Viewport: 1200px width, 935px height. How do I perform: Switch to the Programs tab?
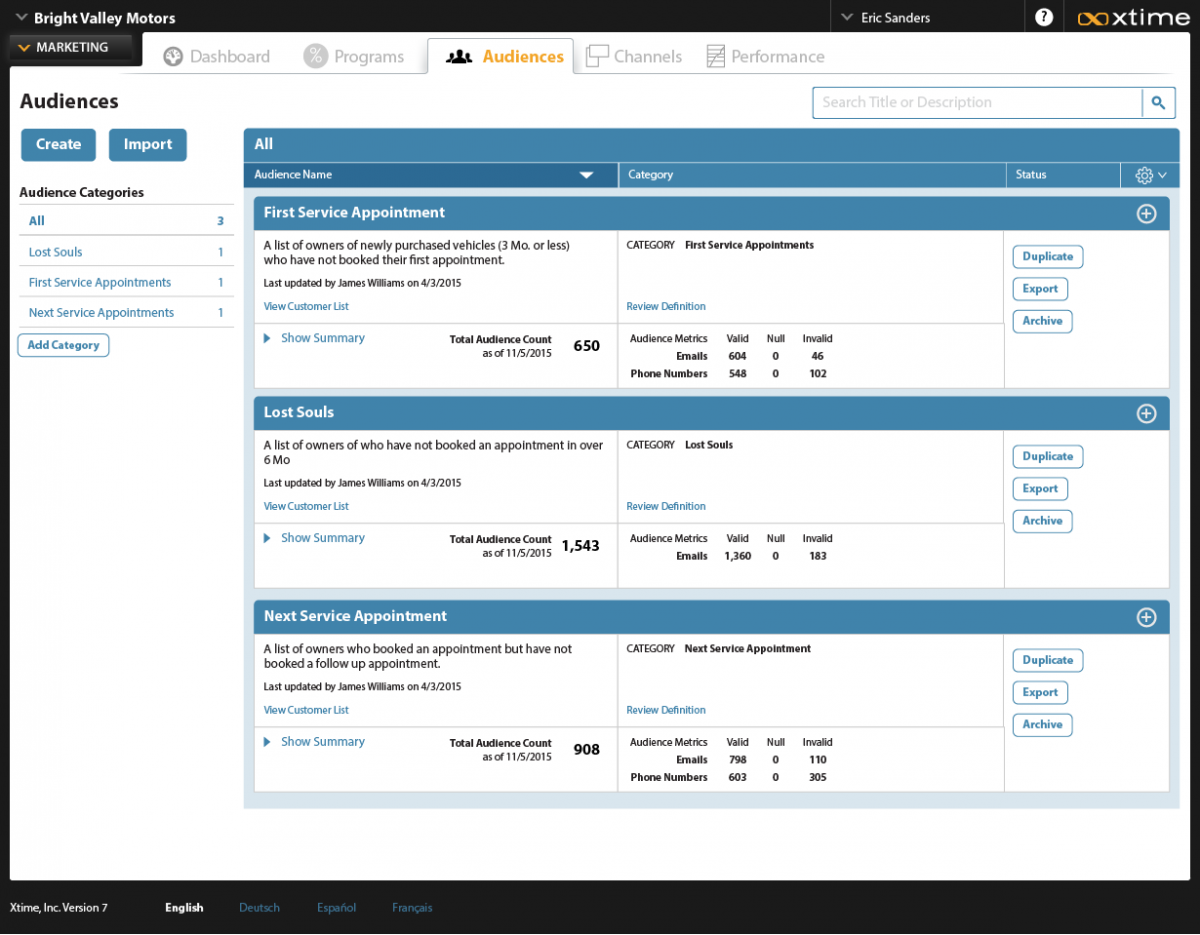click(354, 57)
